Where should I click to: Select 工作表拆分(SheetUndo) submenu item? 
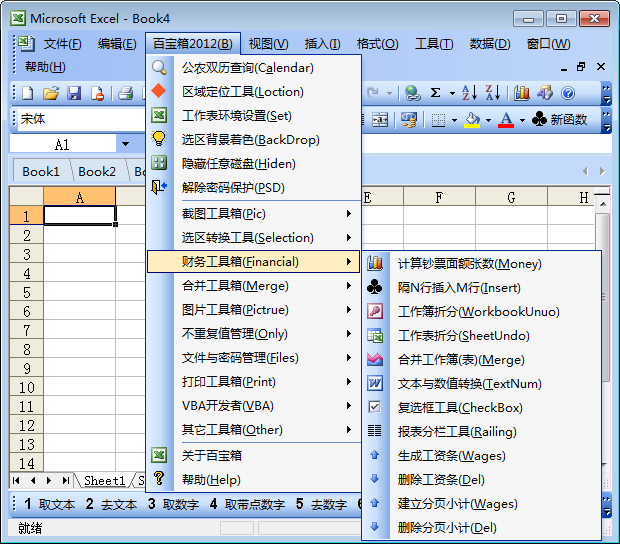click(482, 336)
